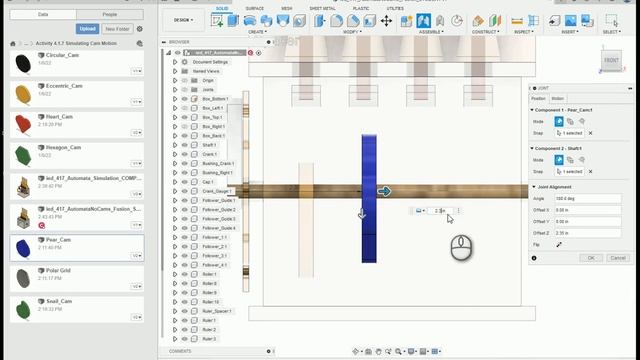Open the CREATE dropdown menu
The image size is (640, 360).
[257, 32]
